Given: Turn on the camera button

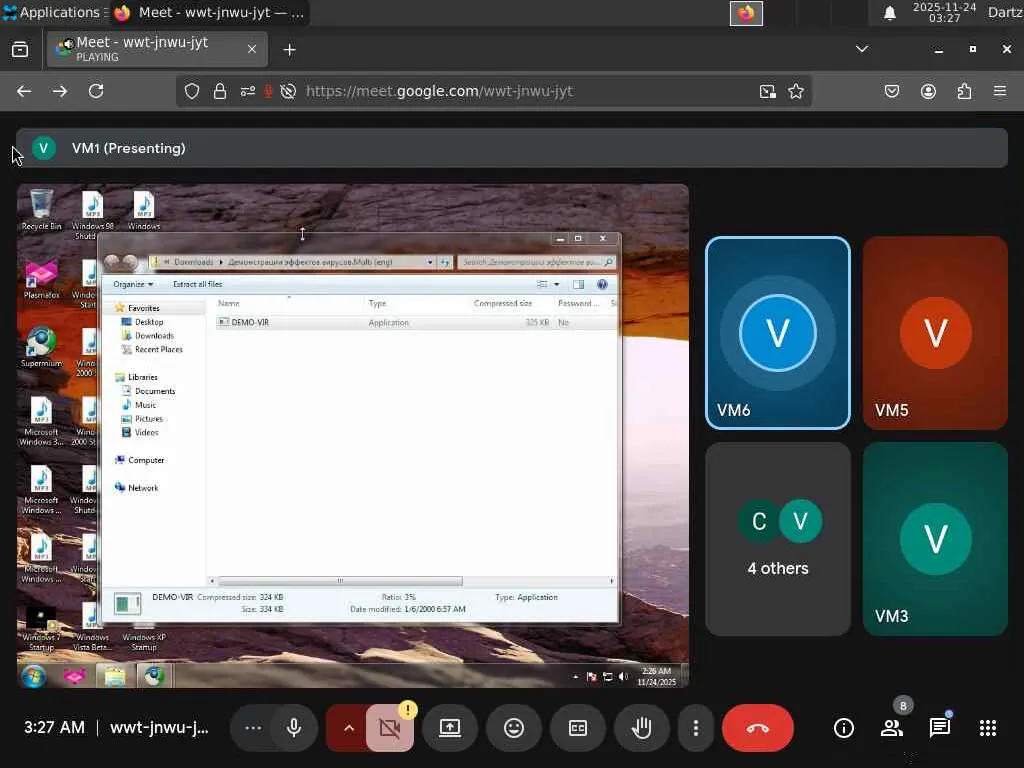Looking at the screenshot, I should tap(390, 728).
